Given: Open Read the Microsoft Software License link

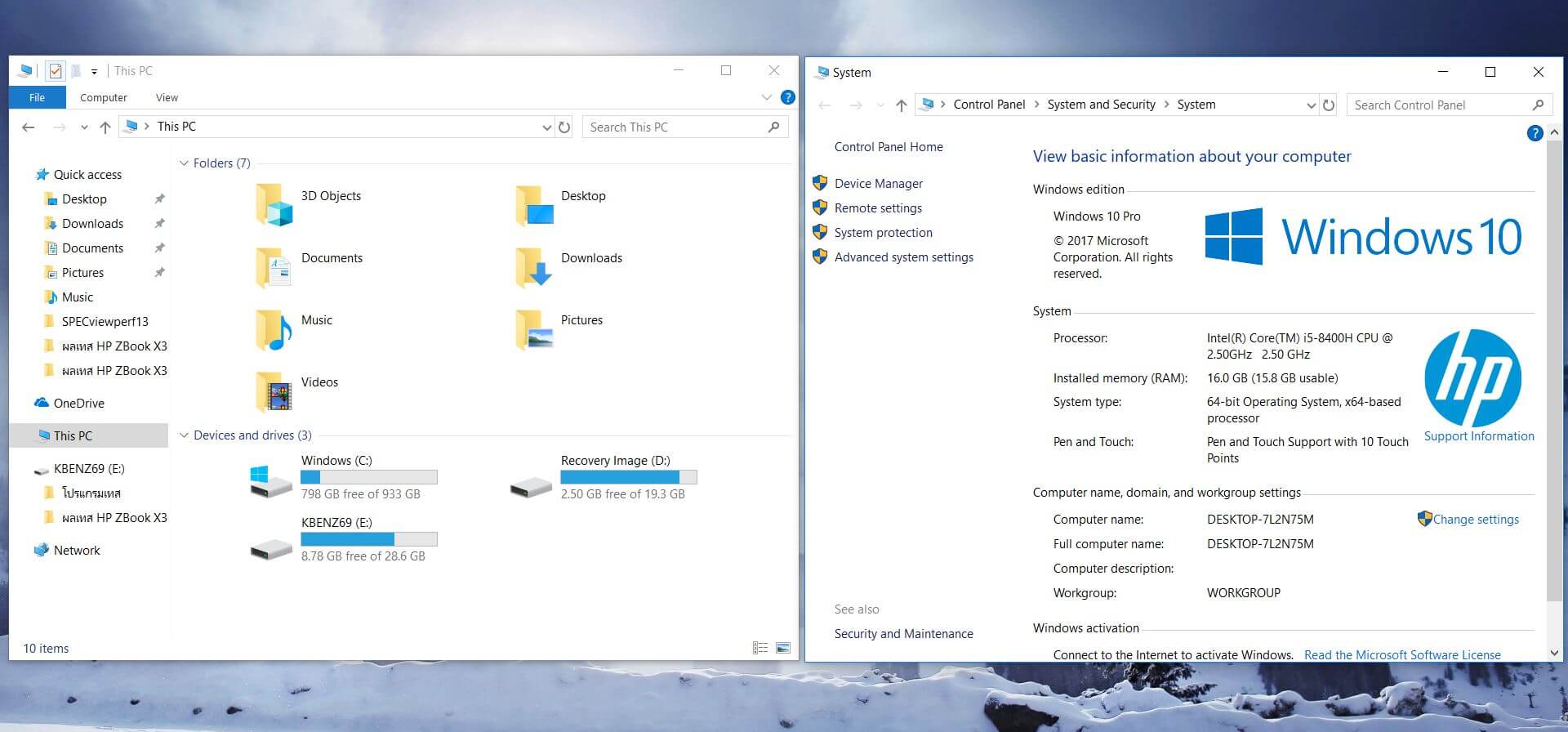Looking at the screenshot, I should tap(1402, 655).
